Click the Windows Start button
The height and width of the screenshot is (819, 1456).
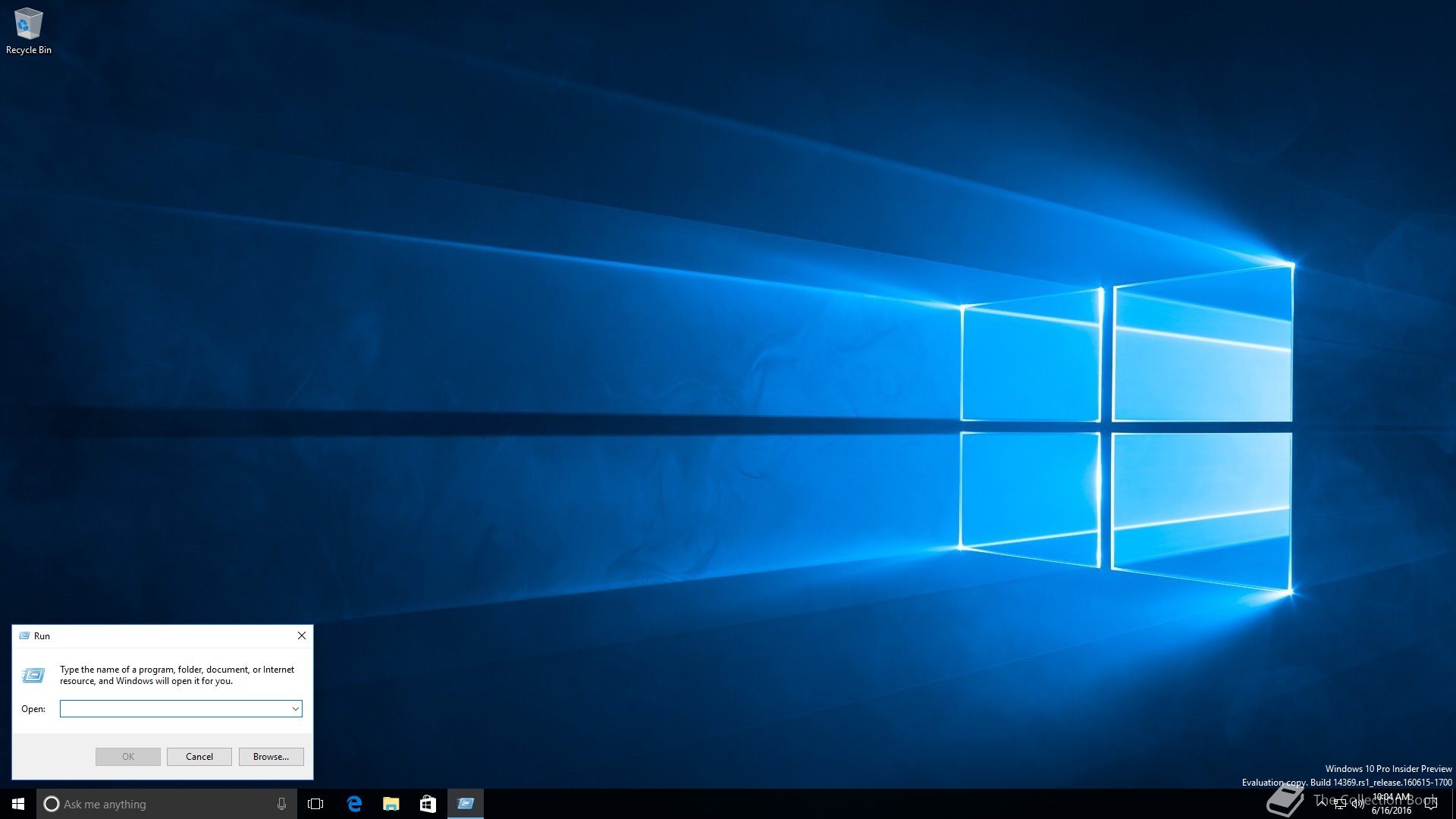pyautogui.click(x=18, y=804)
